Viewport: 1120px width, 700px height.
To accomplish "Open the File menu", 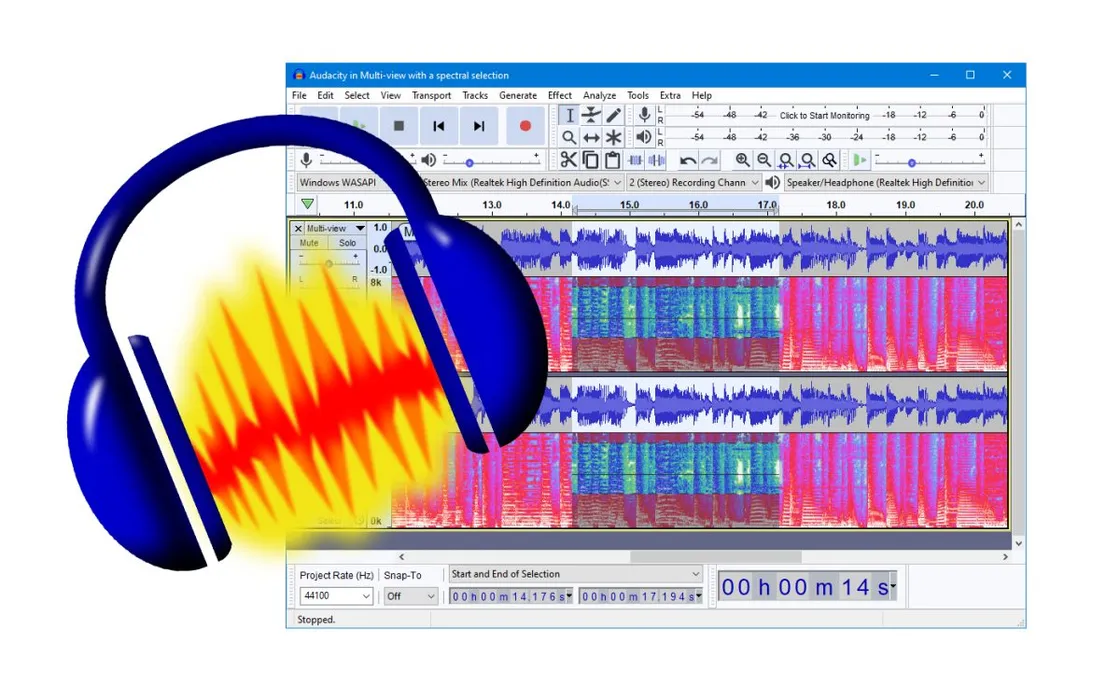I will pyautogui.click(x=299, y=95).
